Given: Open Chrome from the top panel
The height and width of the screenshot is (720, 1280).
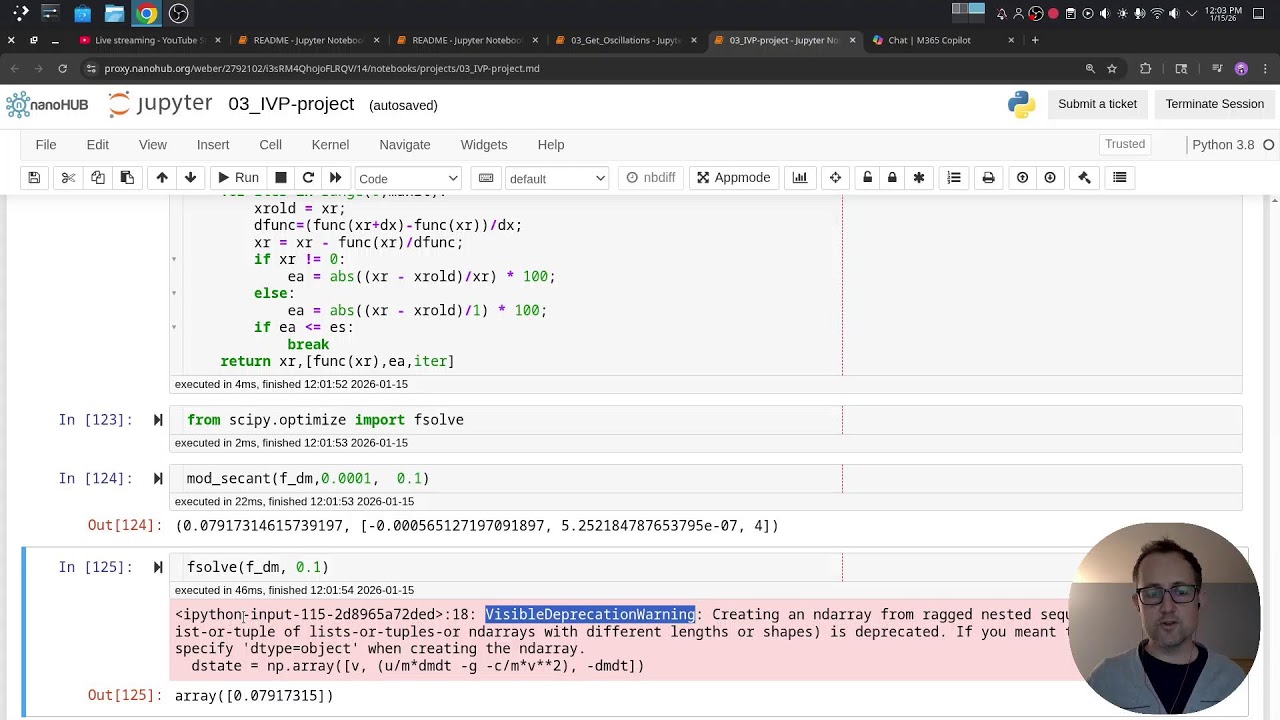Looking at the screenshot, I should 147,13.
